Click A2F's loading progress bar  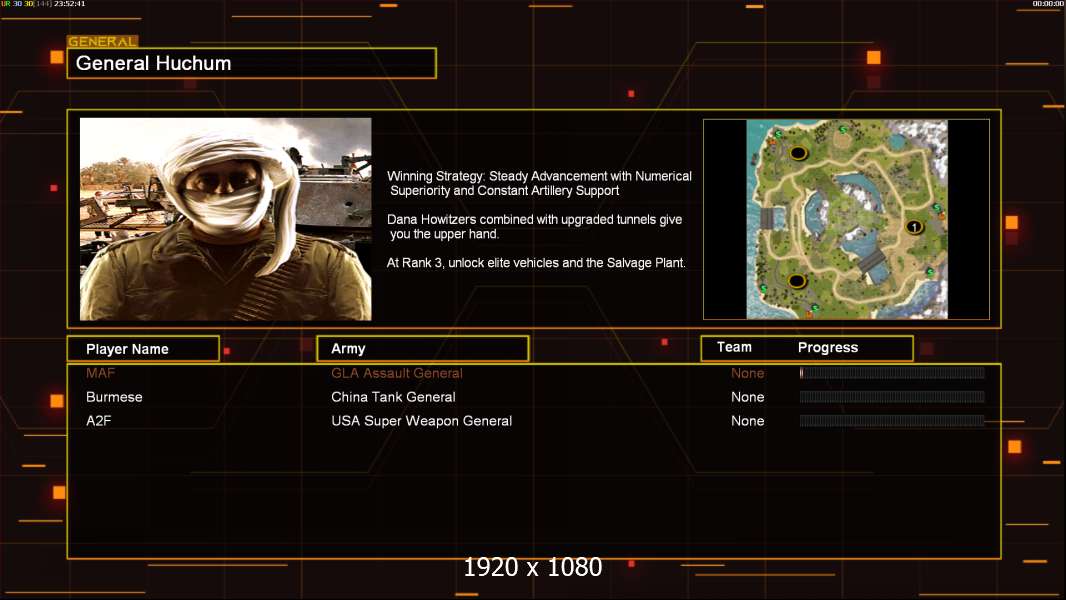[x=892, y=421]
